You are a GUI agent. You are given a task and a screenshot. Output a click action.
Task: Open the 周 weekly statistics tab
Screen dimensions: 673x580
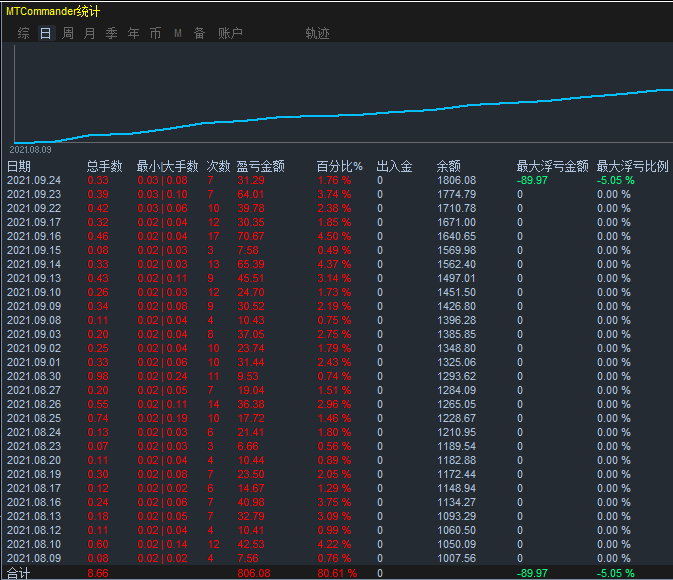68,33
